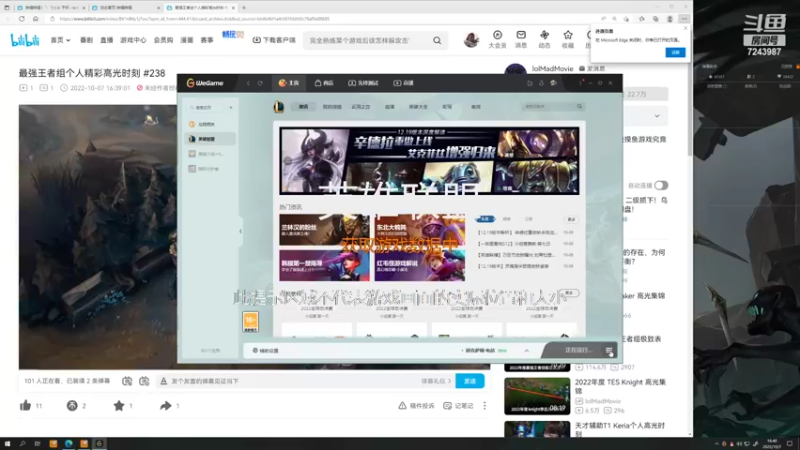The image size is (800, 450).
Task: Select the 资讯 tab in the League of Legends page
Action: click(304, 107)
